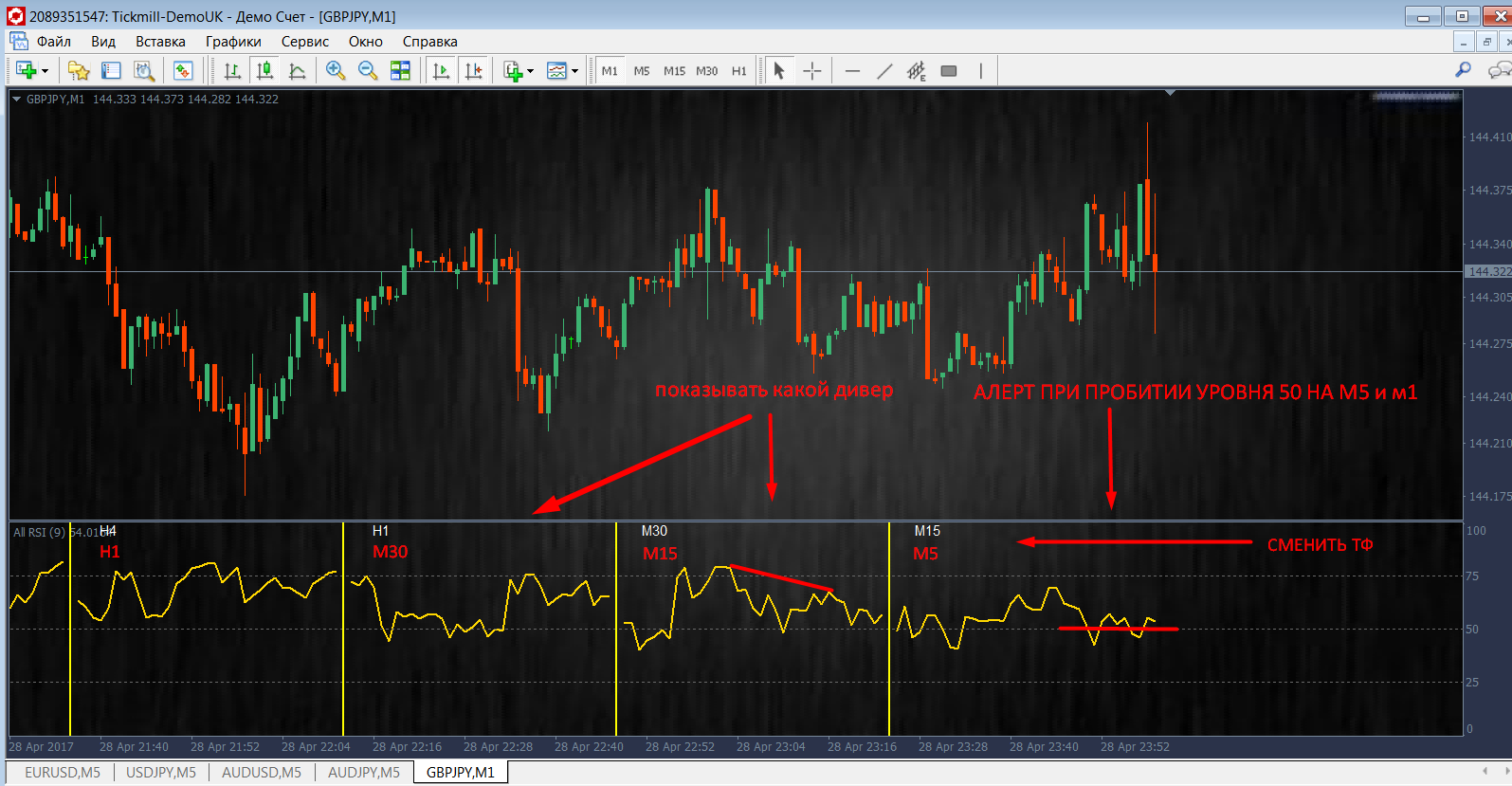Click the green-red arrows trade icon
This screenshot has height=786, width=1512.
click(183, 71)
